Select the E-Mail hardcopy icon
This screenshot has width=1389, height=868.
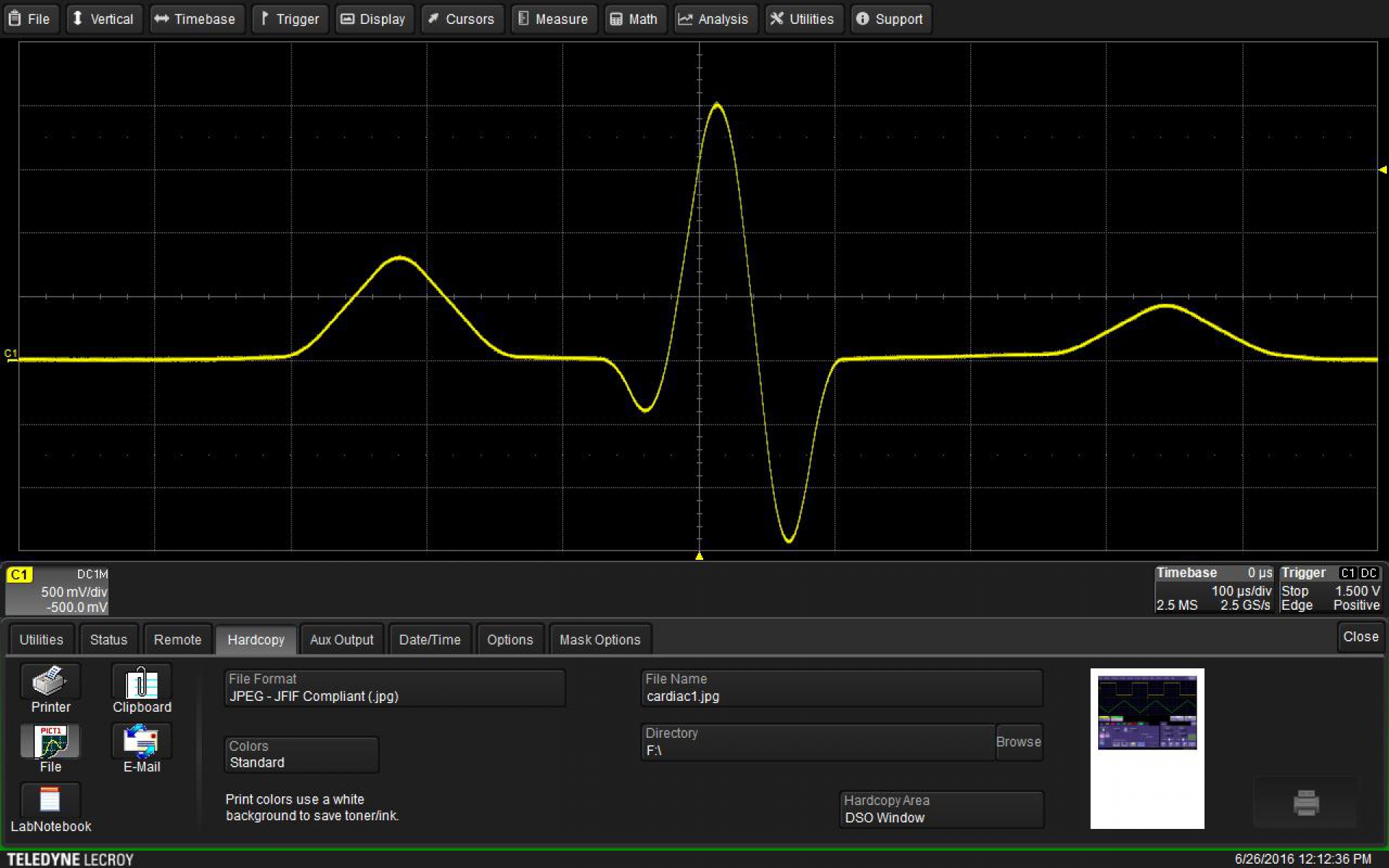[x=141, y=742]
